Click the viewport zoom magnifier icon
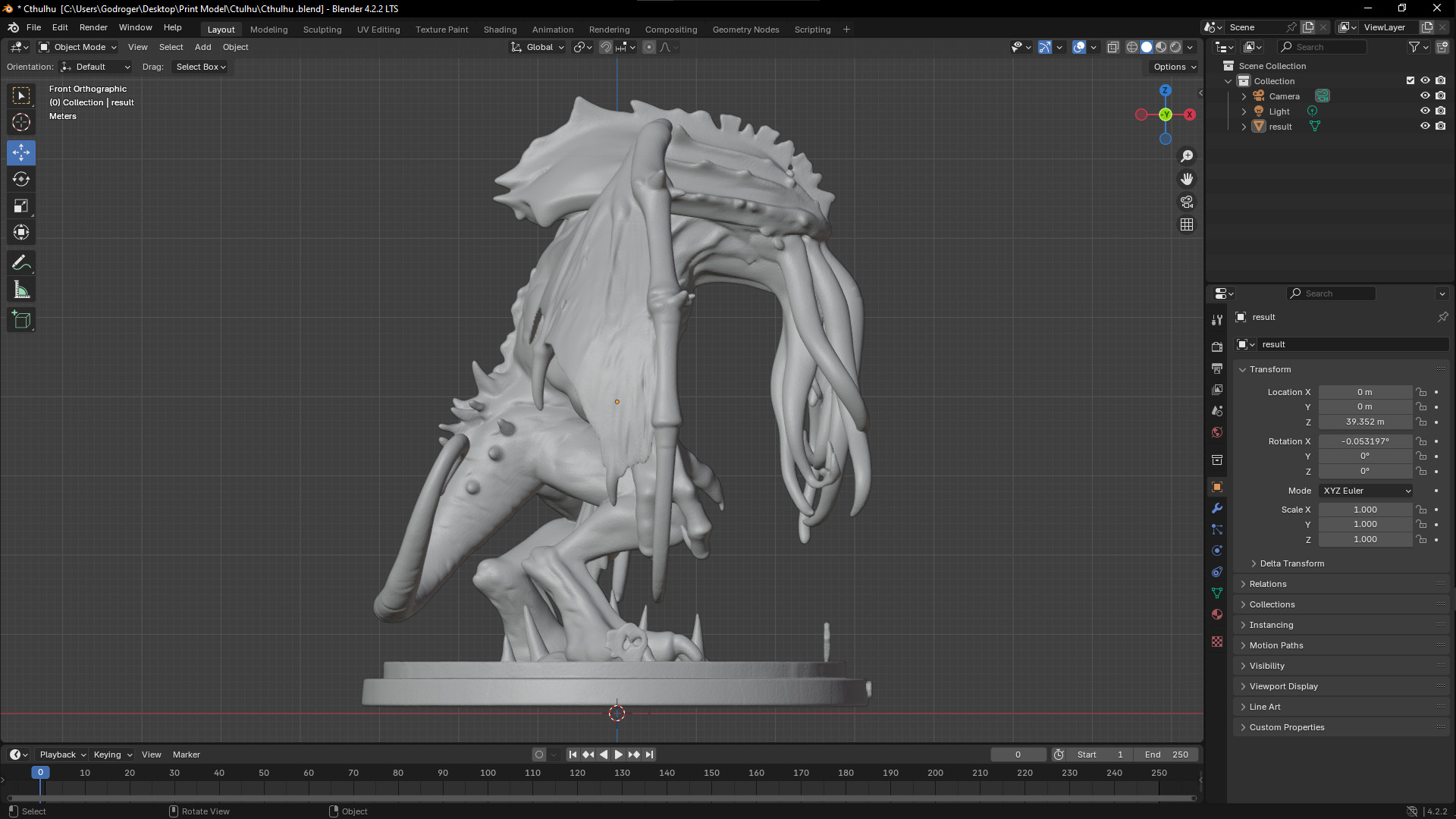Screen dimensions: 1456x819 [1187, 156]
